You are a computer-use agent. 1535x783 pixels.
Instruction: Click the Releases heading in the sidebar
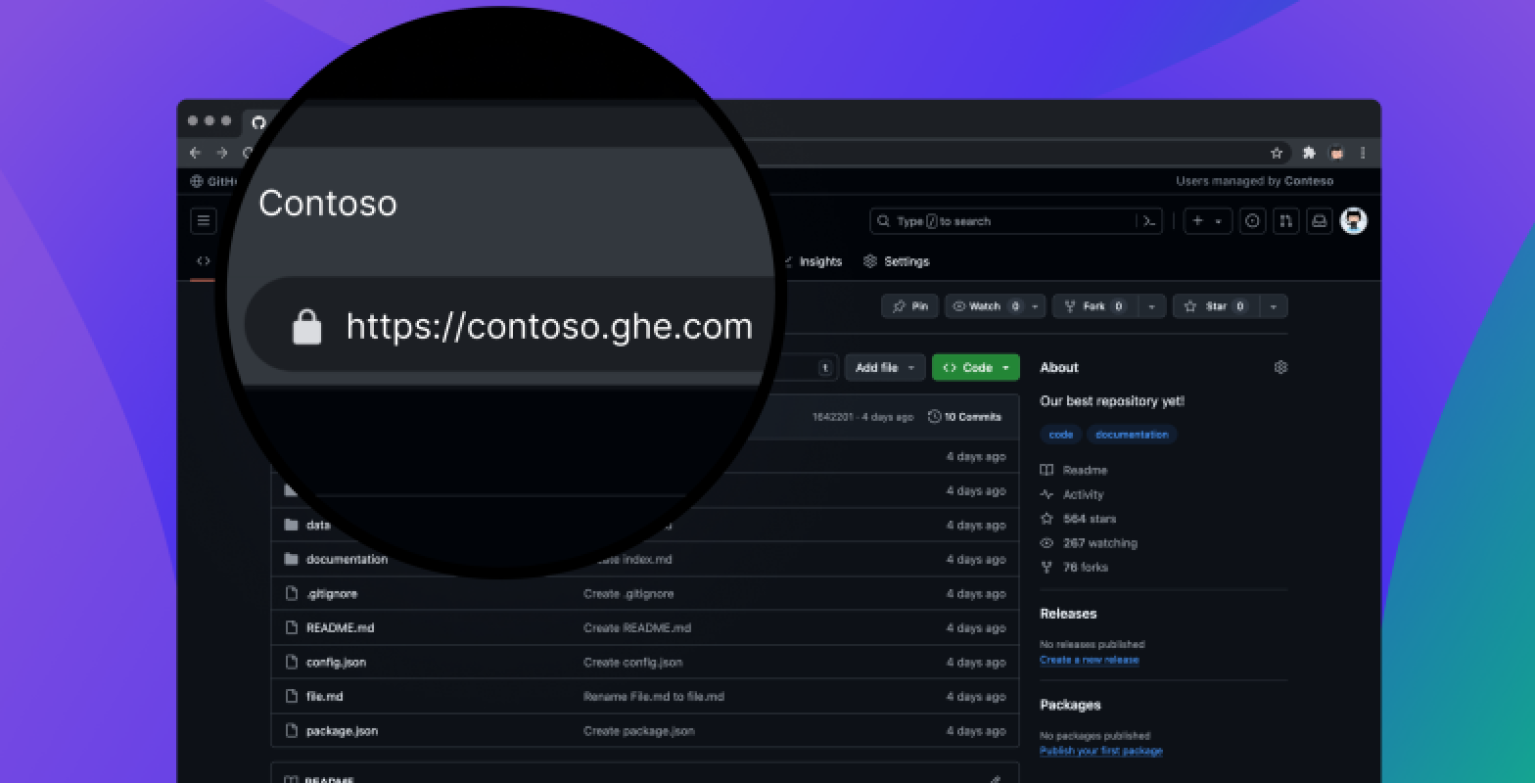point(1068,614)
